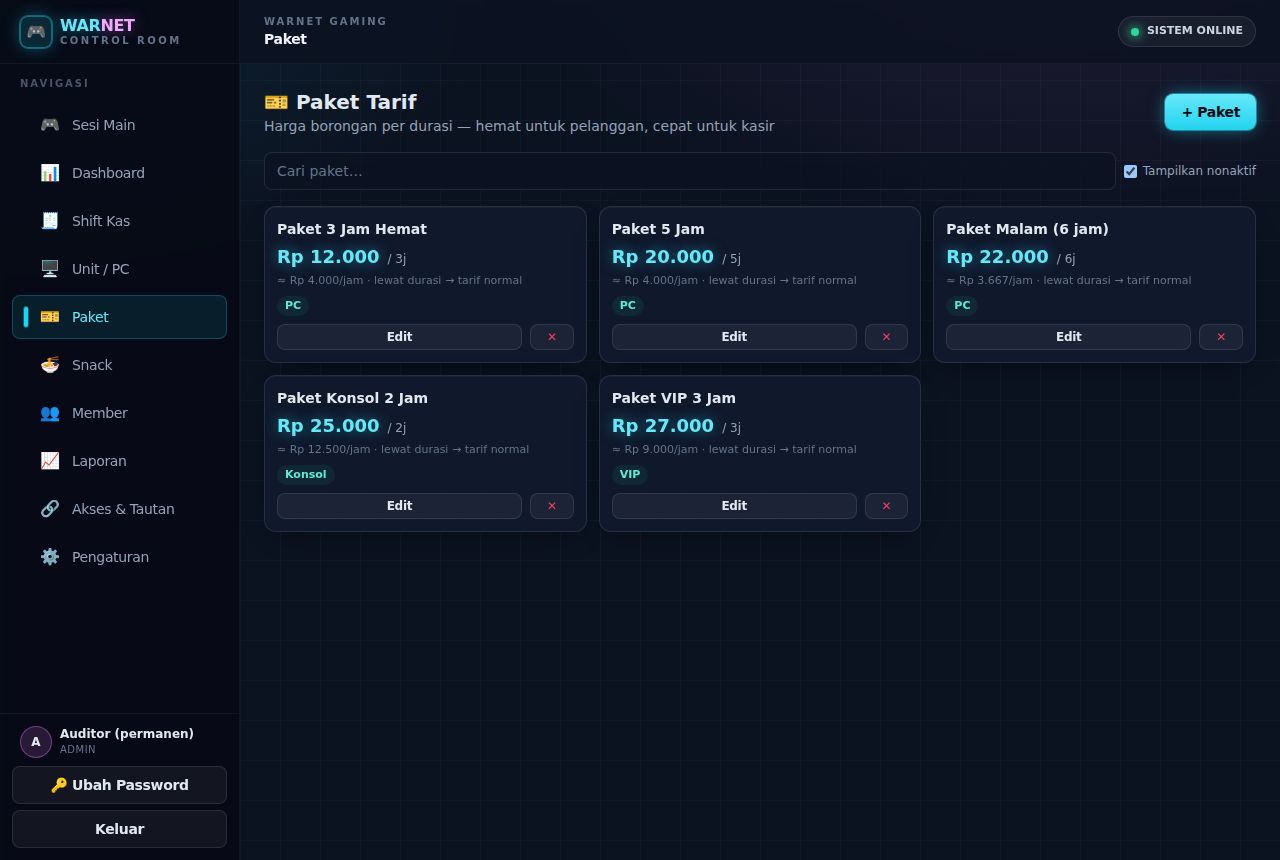Click the Snack bowl icon
1280x860 pixels.
pos(50,365)
